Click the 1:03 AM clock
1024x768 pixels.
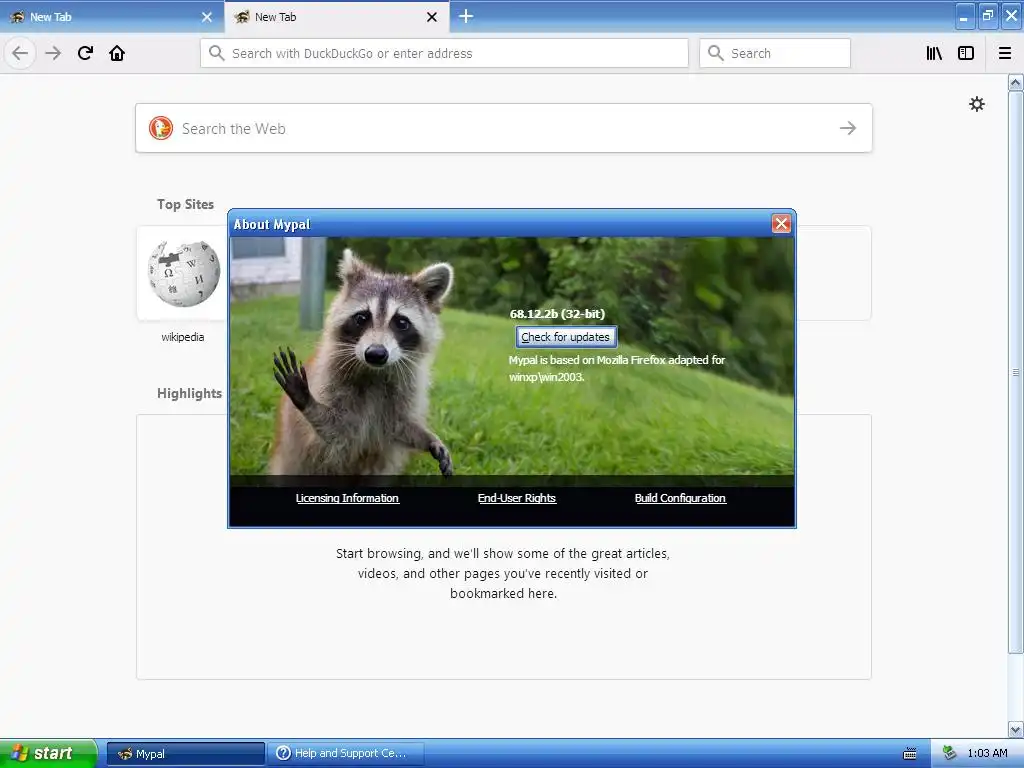[x=987, y=754]
